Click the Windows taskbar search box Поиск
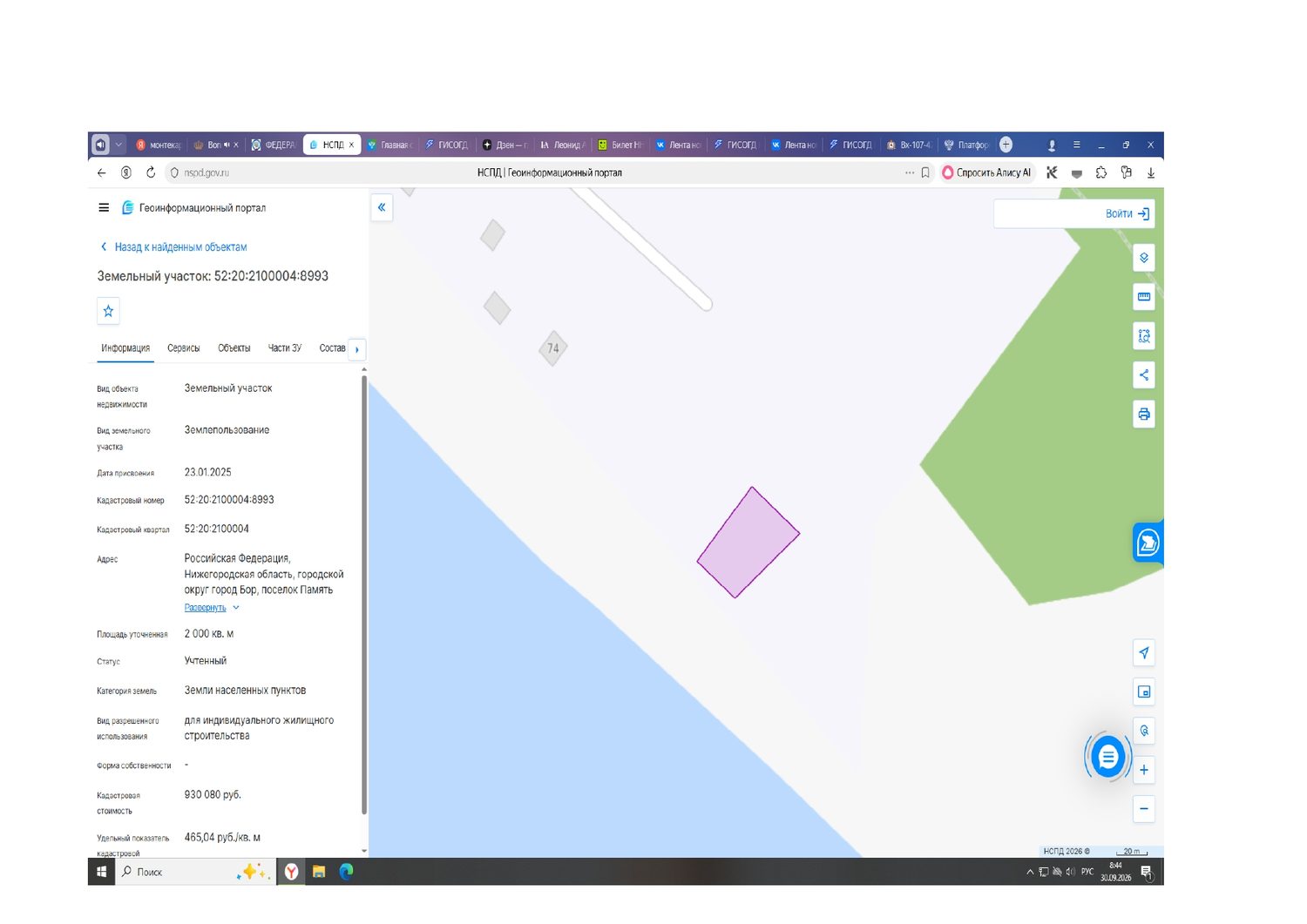Screen dimensions: 1307x924 pyautogui.click(x=196, y=872)
